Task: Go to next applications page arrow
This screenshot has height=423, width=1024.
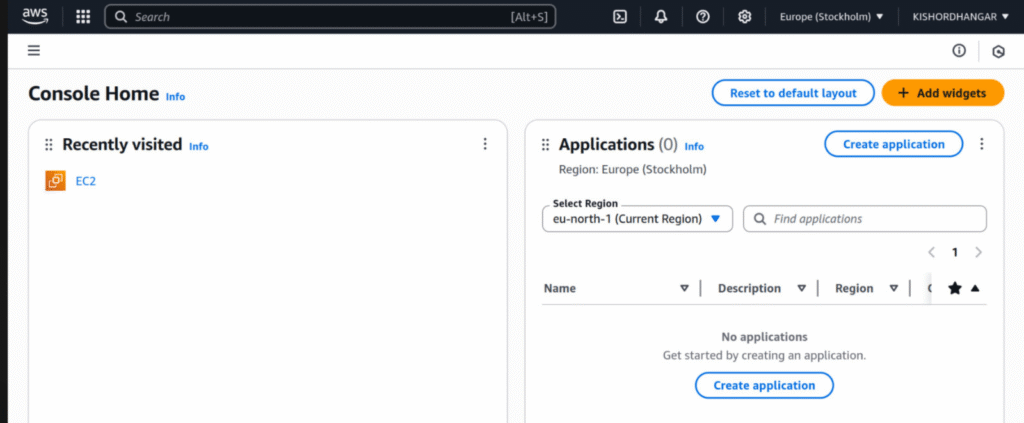Action: click(978, 252)
